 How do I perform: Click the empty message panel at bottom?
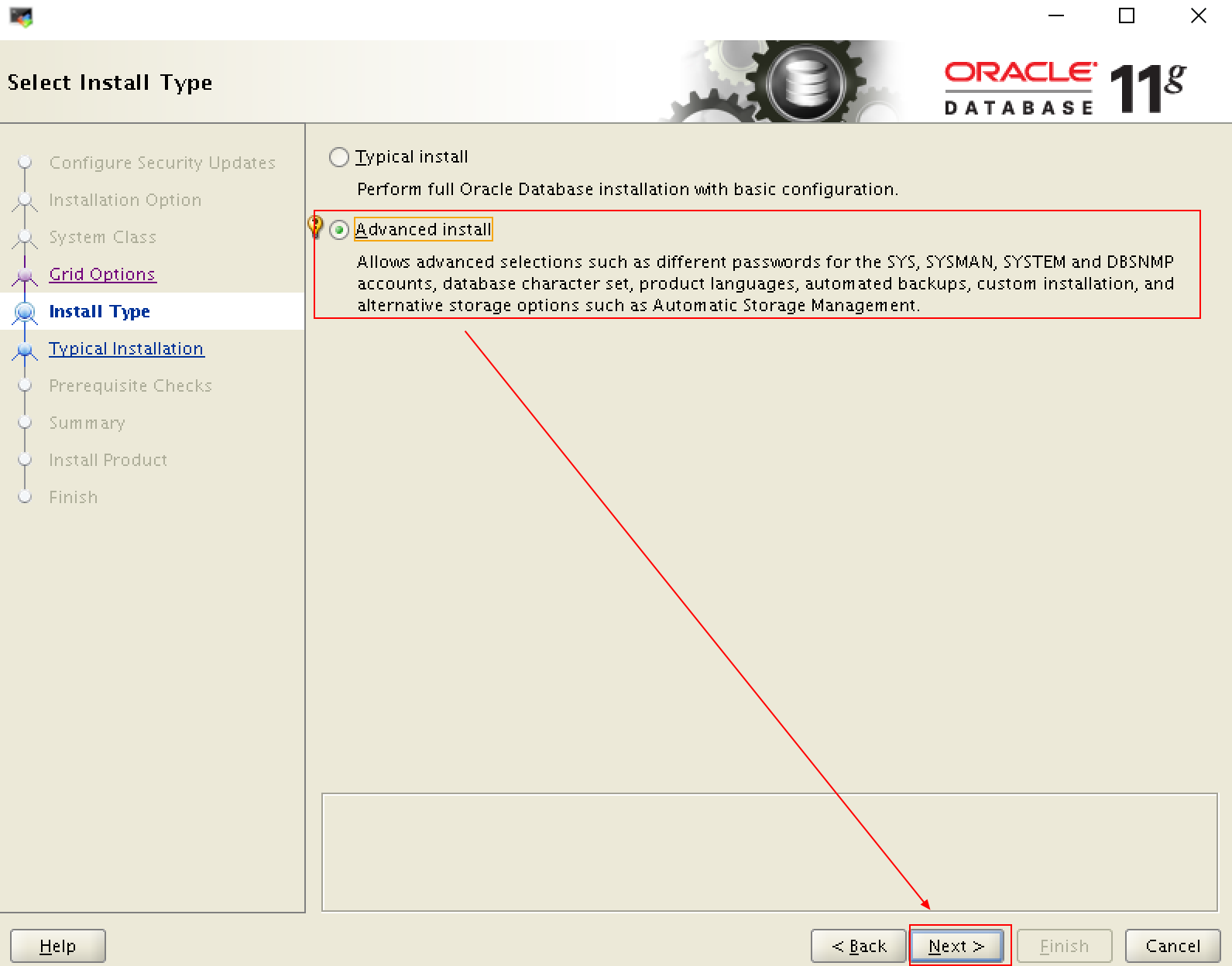[769, 852]
